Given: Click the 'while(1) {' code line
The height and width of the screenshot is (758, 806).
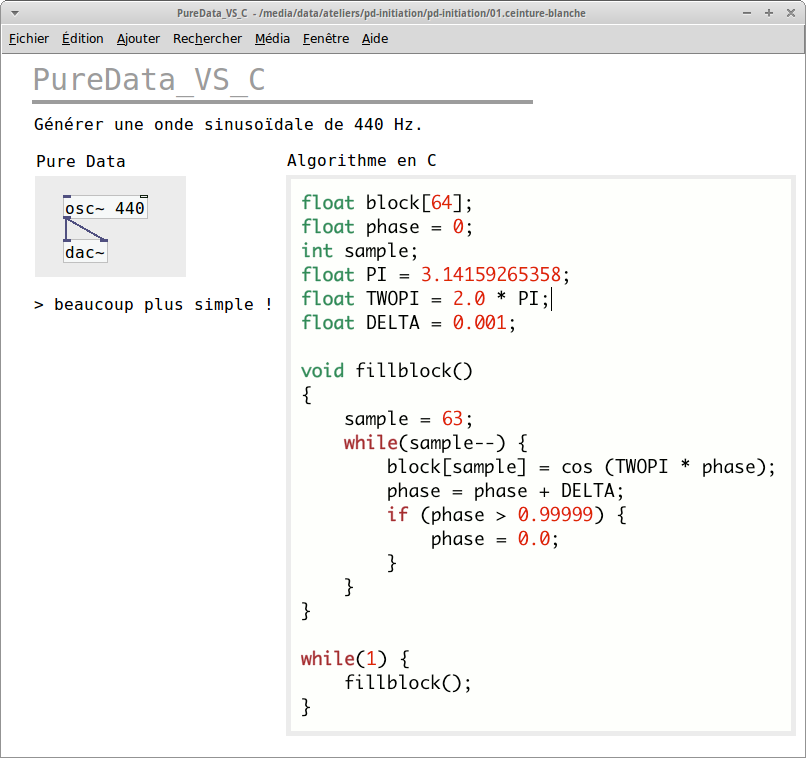Looking at the screenshot, I should click(355, 658).
